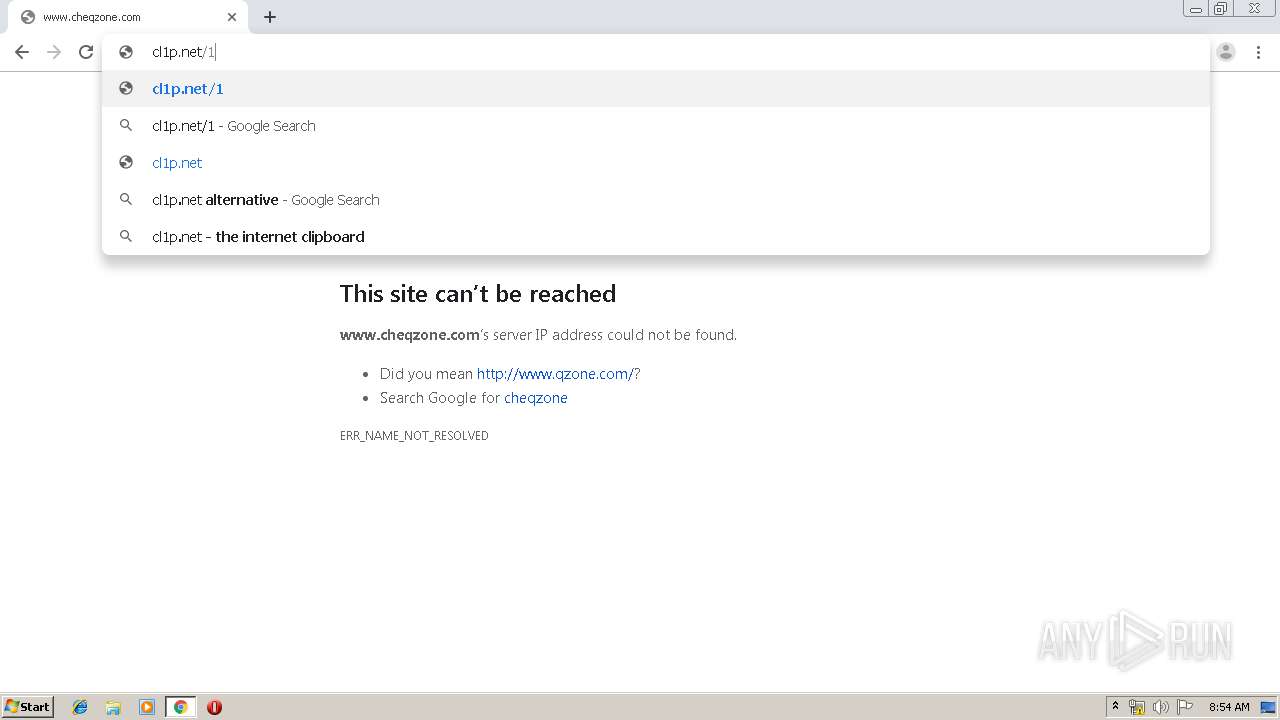Screen dimensions: 1280x720
Task: Click globe icon beside the cl1p.net/1 suggestion
Action: (x=126, y=88)
